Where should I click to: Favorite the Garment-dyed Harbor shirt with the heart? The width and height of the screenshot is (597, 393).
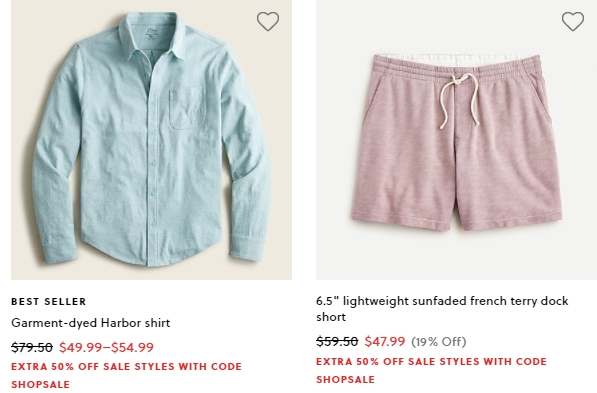pyautogui.click(x=268, y=21)
